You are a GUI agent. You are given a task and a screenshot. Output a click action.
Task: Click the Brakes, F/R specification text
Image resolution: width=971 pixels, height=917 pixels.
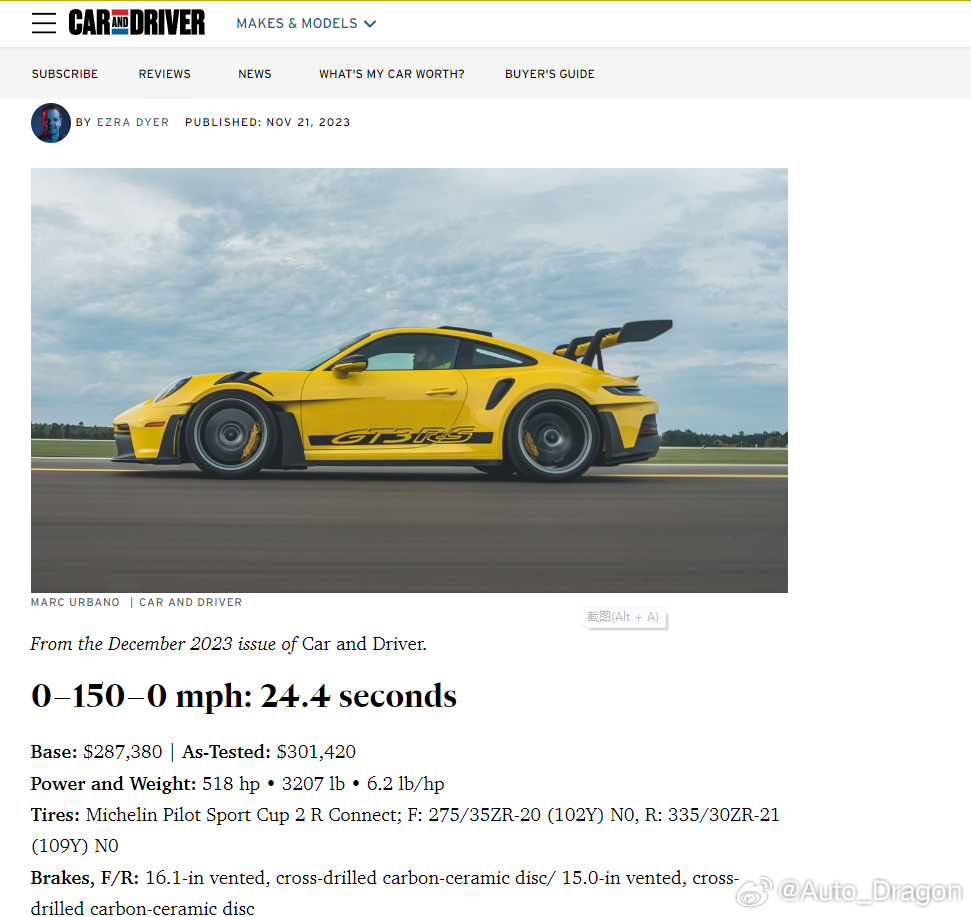[x=385, y=893]
